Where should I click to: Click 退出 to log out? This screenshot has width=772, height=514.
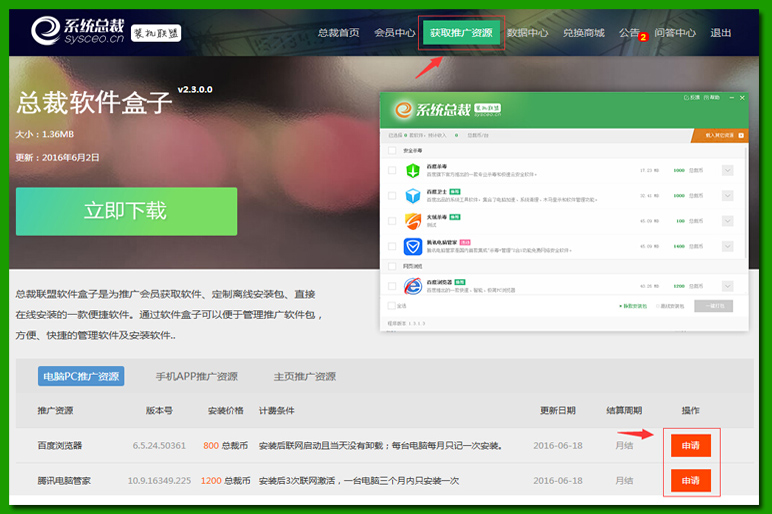[721, 32]
